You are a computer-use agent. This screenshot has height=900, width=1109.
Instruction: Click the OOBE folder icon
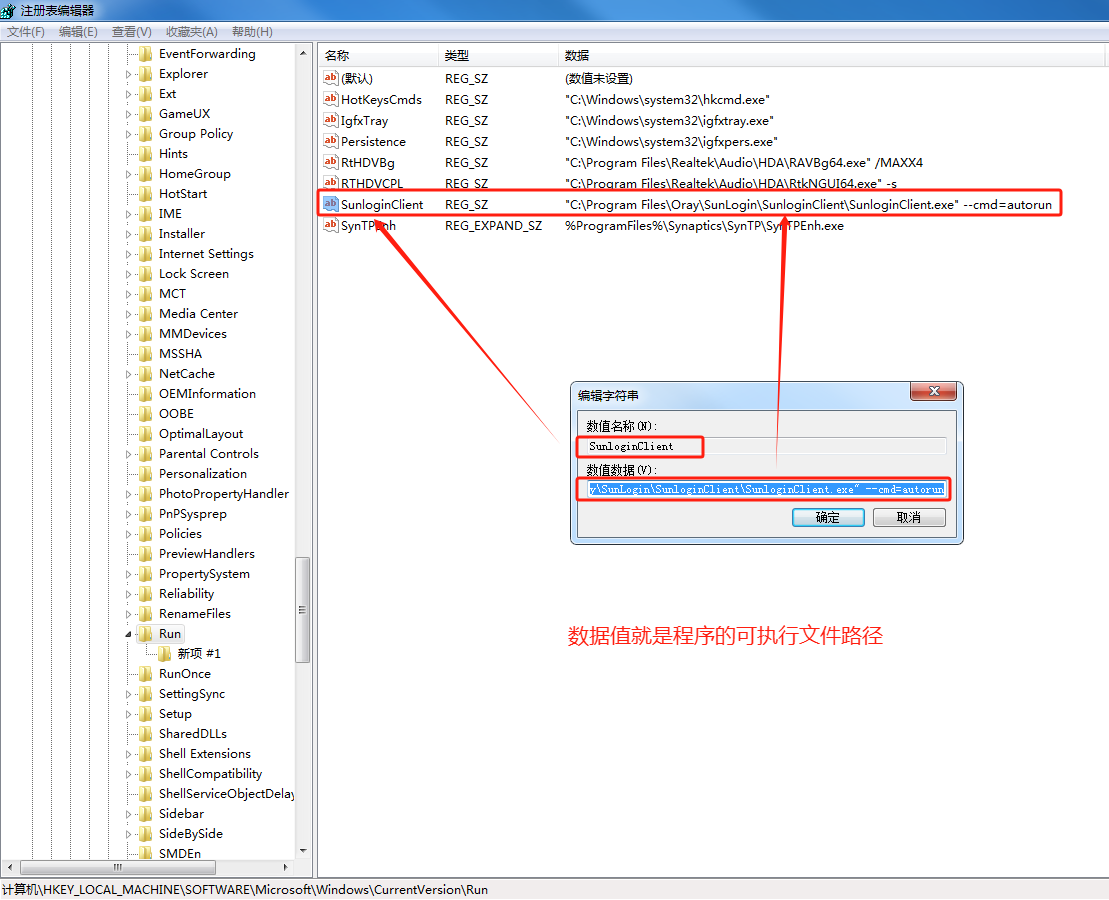[146, 414]
